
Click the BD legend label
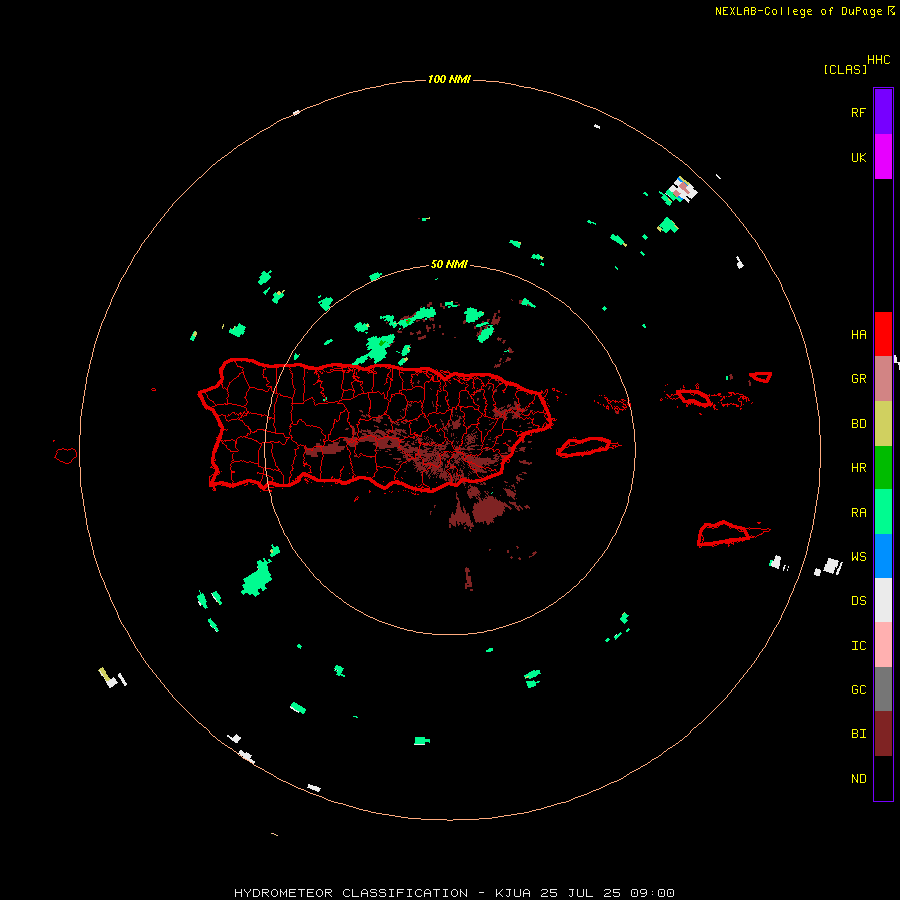pos(858,424)
